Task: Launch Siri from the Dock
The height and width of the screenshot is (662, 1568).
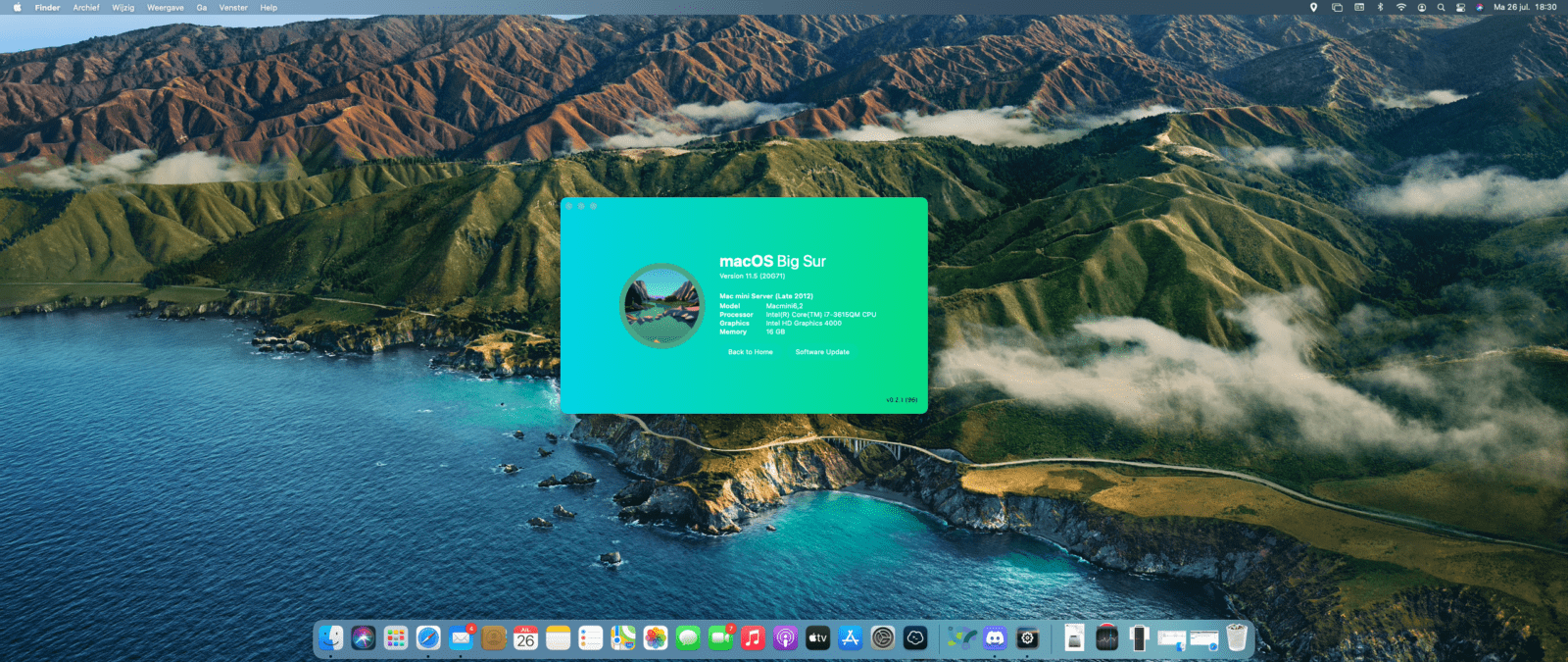Action: [x=364, y=638]
